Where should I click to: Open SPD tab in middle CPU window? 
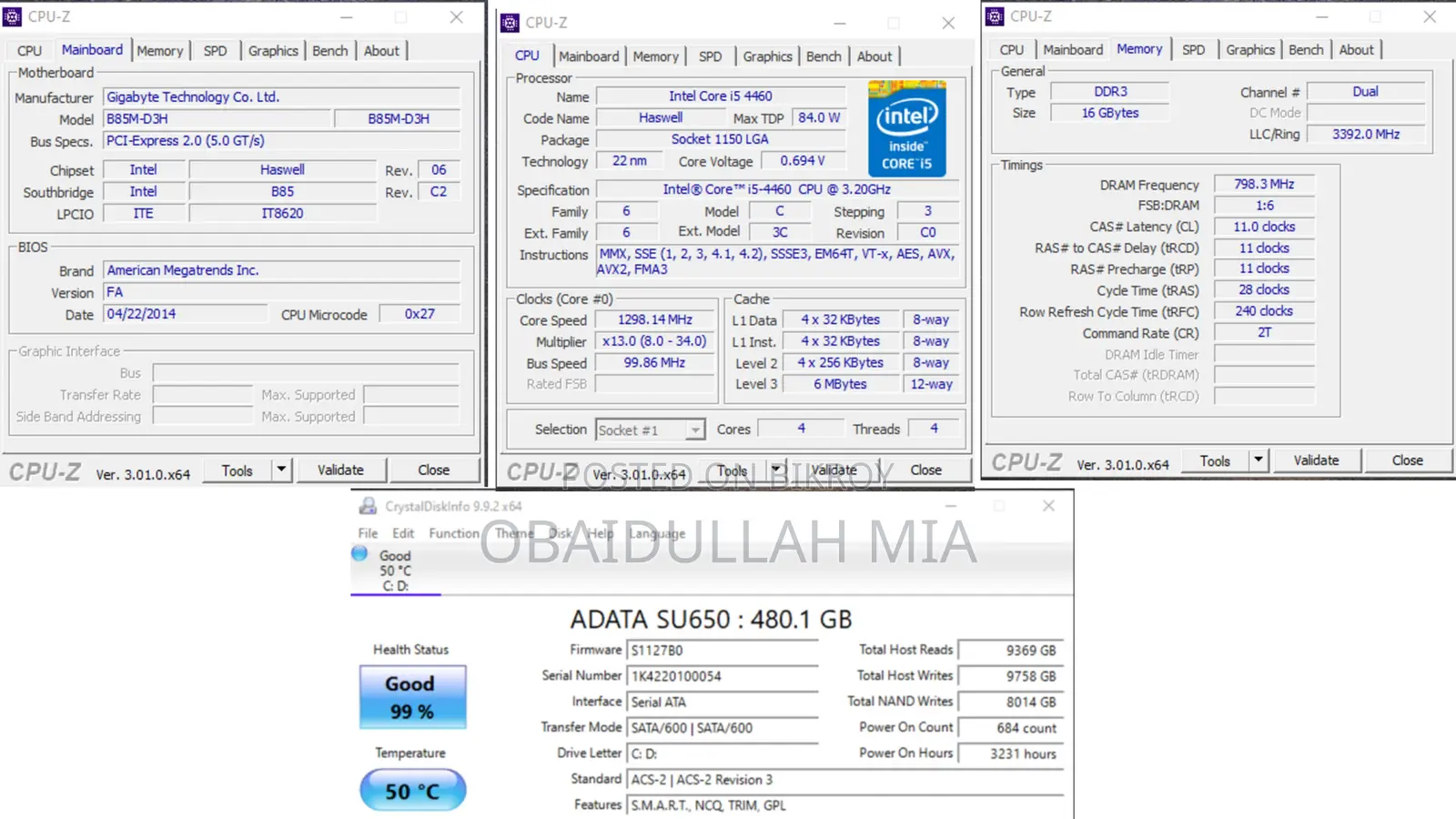(711, 56)
